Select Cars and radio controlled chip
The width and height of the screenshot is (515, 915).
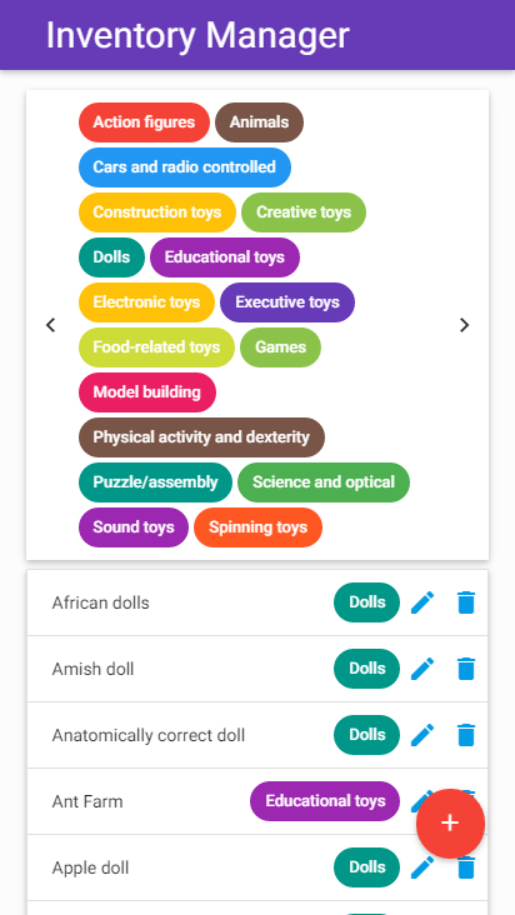point(185,167)
